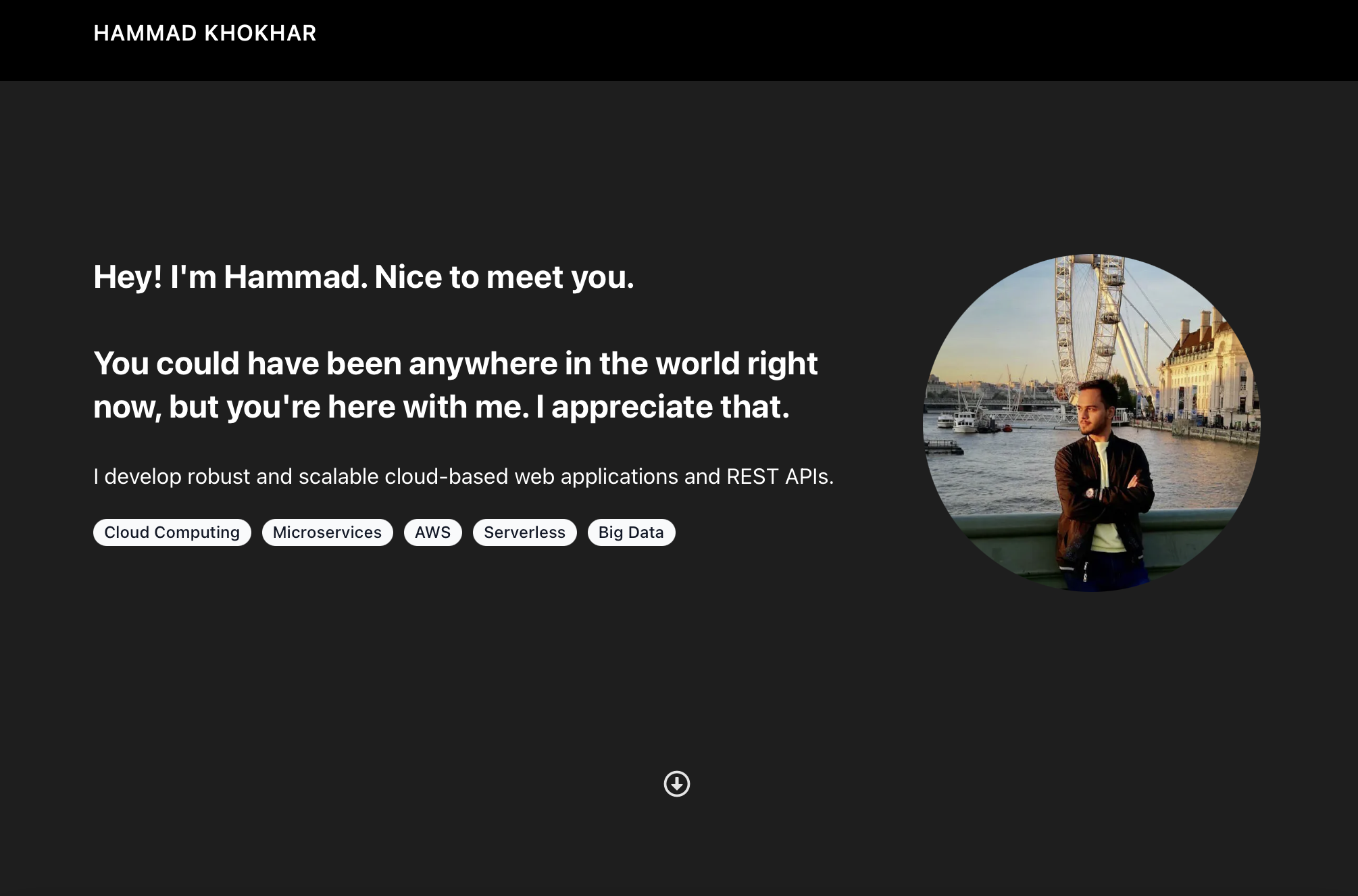Click the headline greeting text

coord(365,276)
